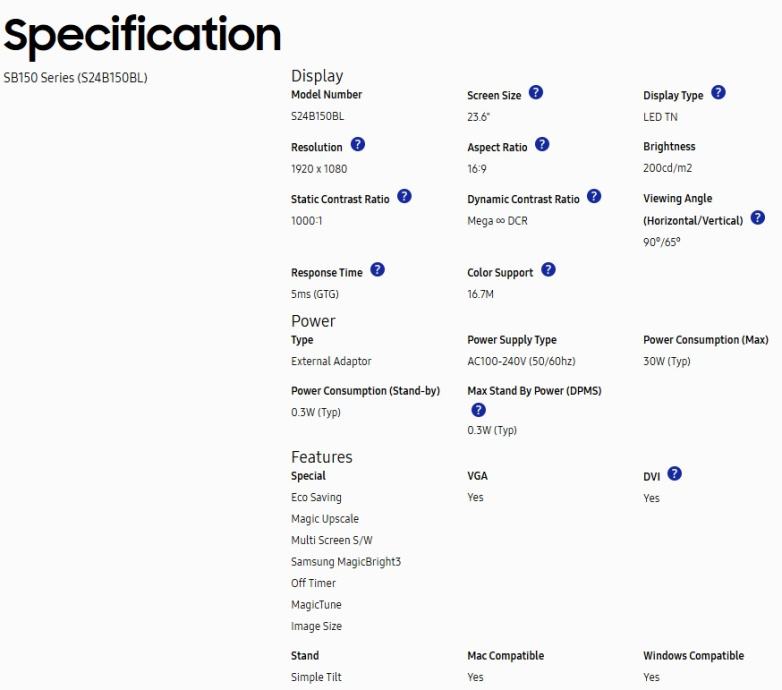Click the Model Number value S24B150BL

(x=317, y=117)
